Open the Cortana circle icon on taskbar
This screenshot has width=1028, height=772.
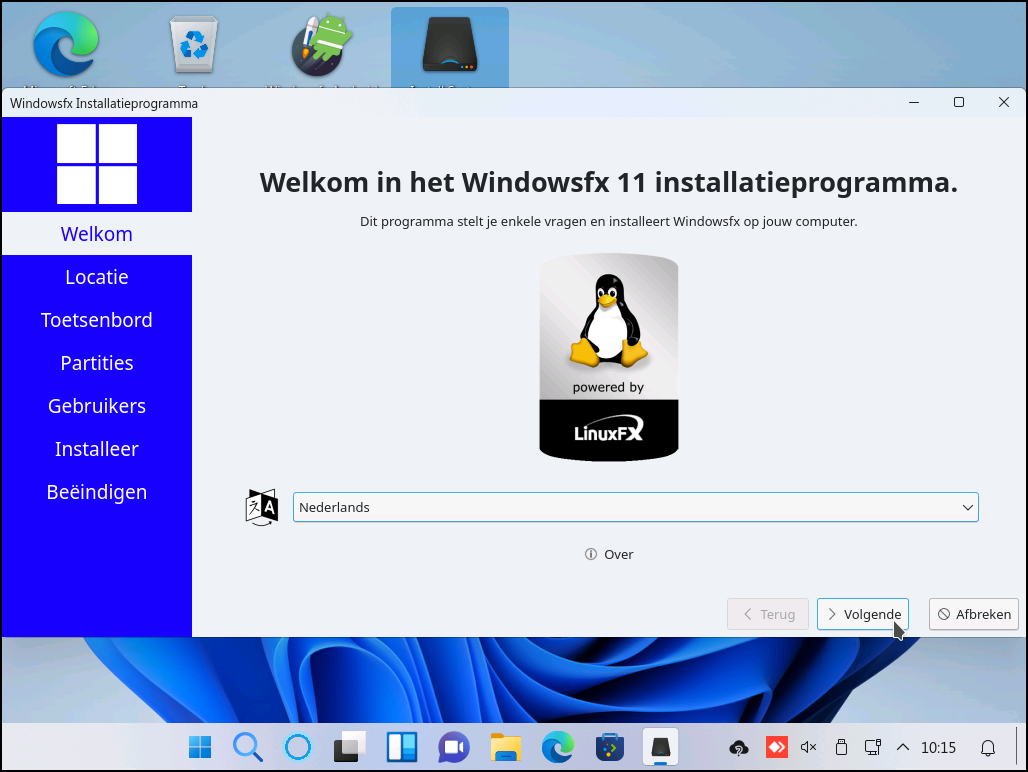coord(298,747)
